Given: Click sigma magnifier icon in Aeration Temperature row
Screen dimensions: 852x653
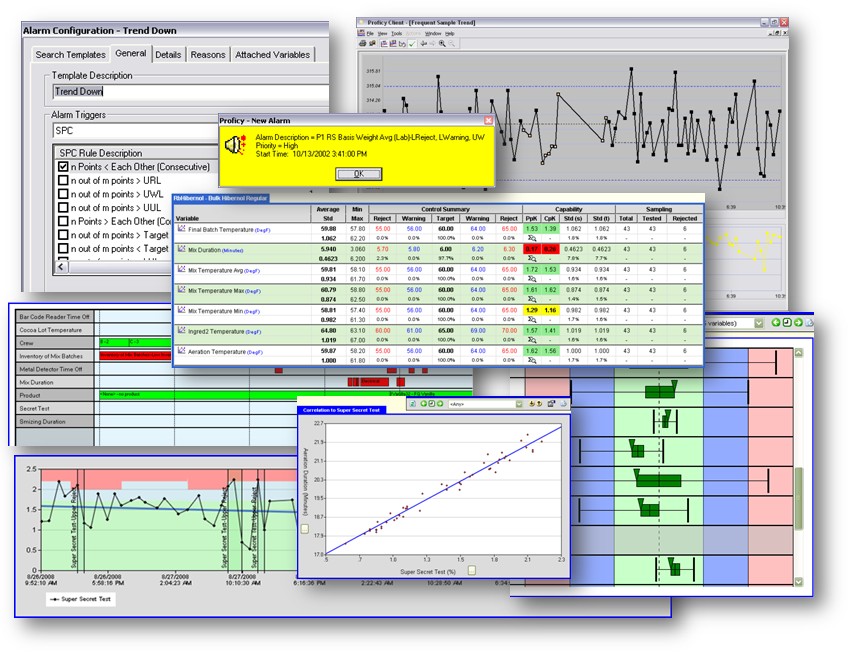Looking at the screenshot, I should [x=532, y=360].
